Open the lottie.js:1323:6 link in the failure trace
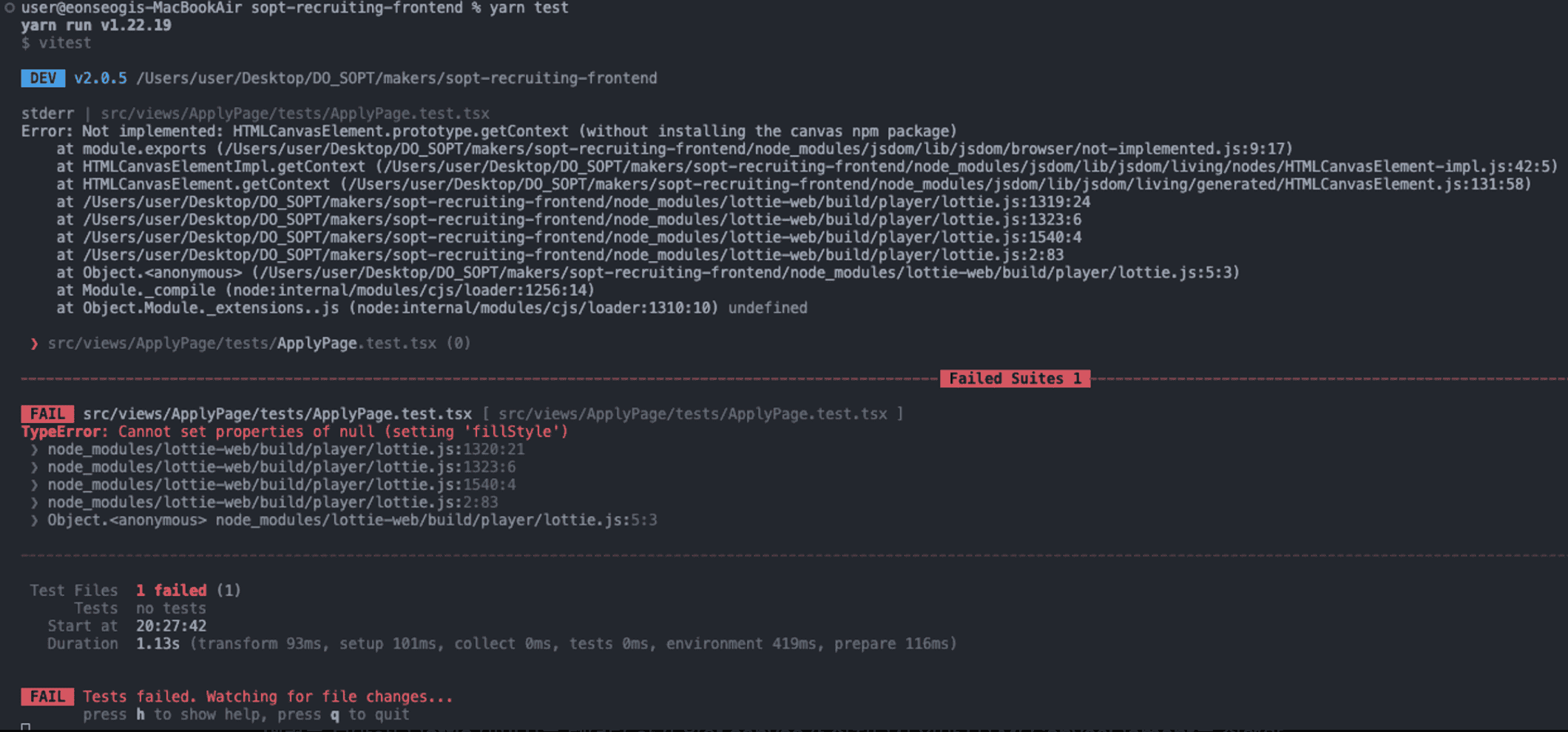The height and width of the screenshot is (732, 1568). click(x=281, y=467)
